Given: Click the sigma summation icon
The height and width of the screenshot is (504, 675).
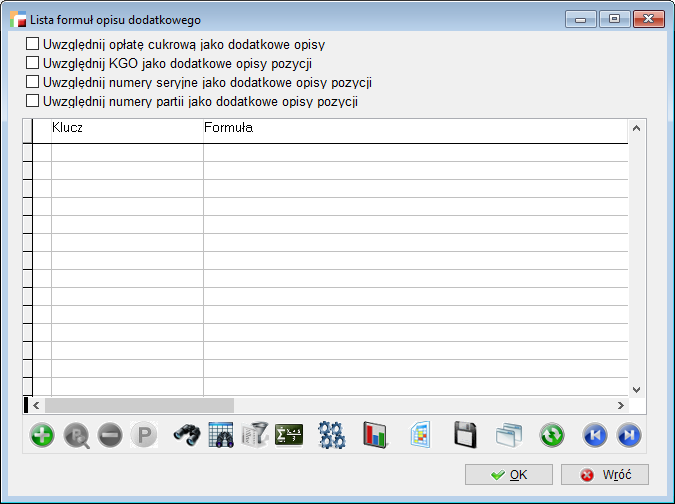Looking at the screenshot, I should point(289,435).
